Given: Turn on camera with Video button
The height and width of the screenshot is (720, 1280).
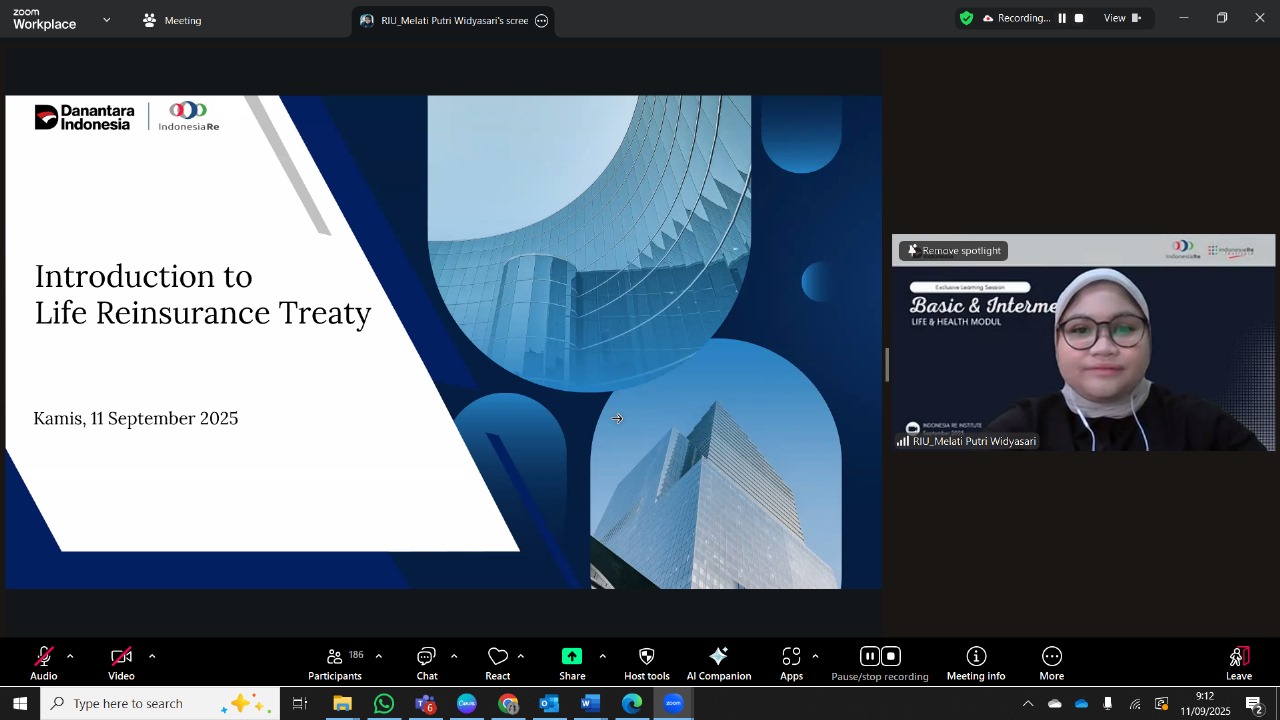Looking at the screenshot, I should [x=121, y=661].
